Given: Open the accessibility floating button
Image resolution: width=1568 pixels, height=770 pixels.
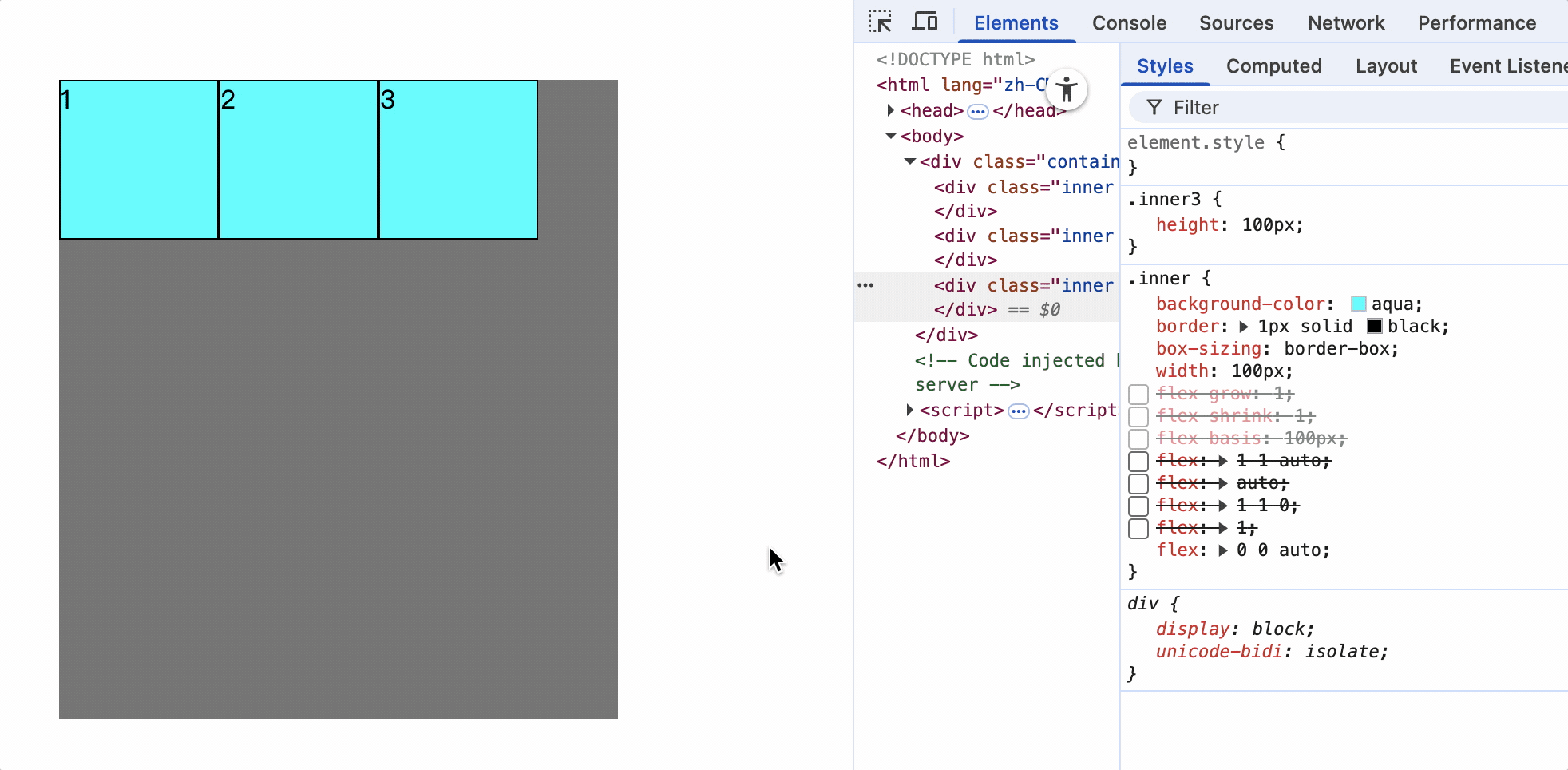Looking at the screenshot, I should pos(1067,89).
